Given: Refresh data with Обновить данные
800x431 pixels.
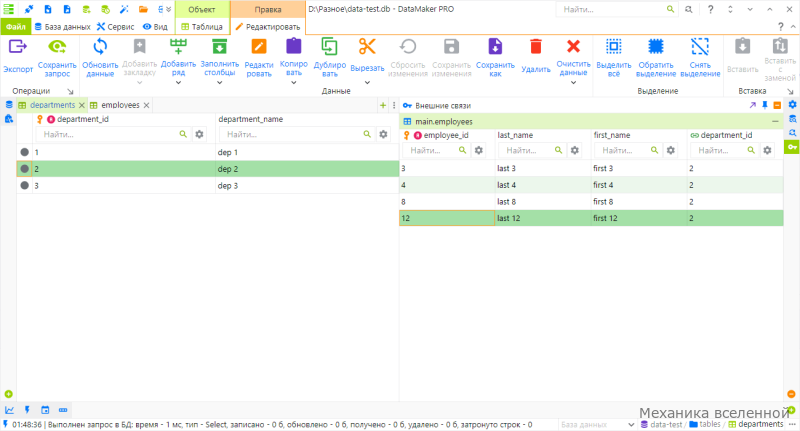Looking at the screenshot, I should click(100, 56).
